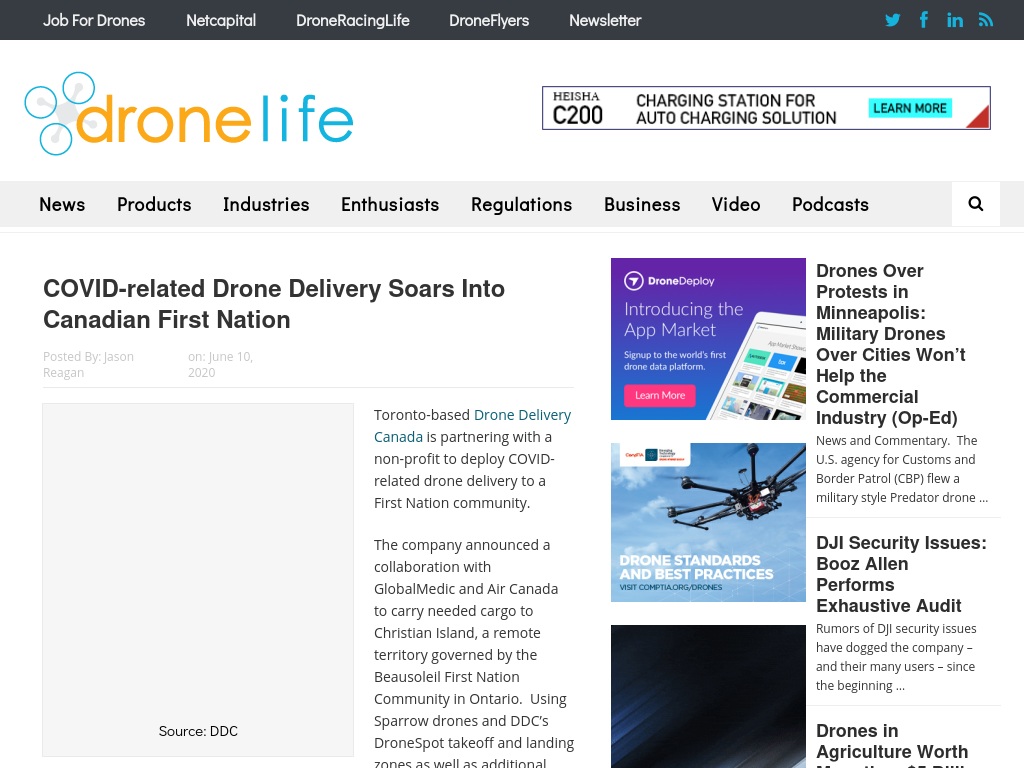Screen dimensions: 1024x768
Task: Open the Twitter social icon
Action: pos(892,20)
